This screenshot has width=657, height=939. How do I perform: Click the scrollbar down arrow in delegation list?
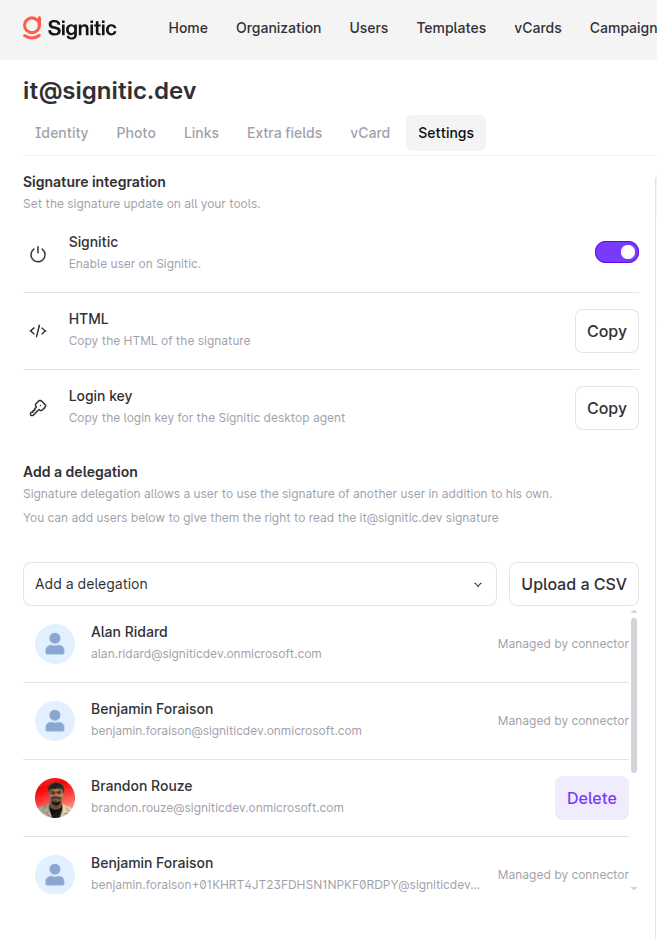[634, 889]
